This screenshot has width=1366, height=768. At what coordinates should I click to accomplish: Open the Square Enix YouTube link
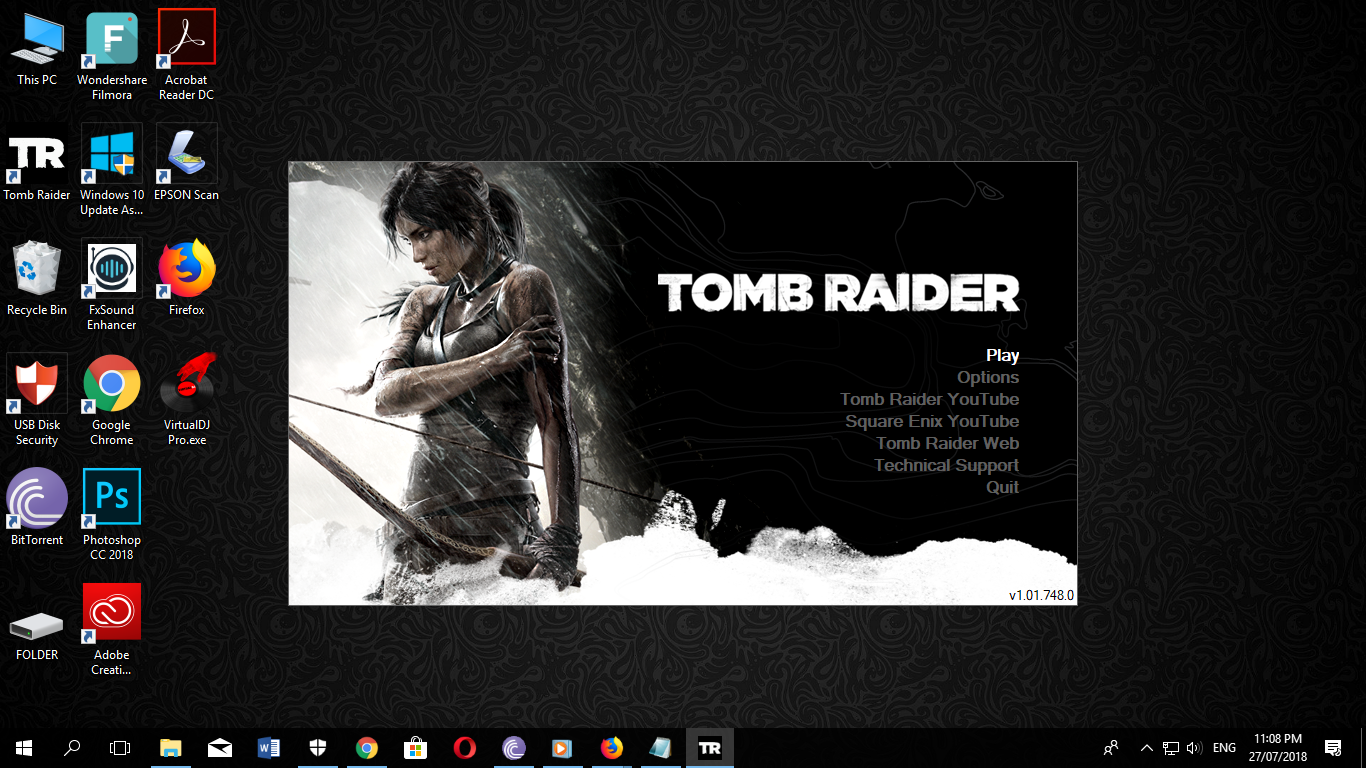(x=932, y=421)
